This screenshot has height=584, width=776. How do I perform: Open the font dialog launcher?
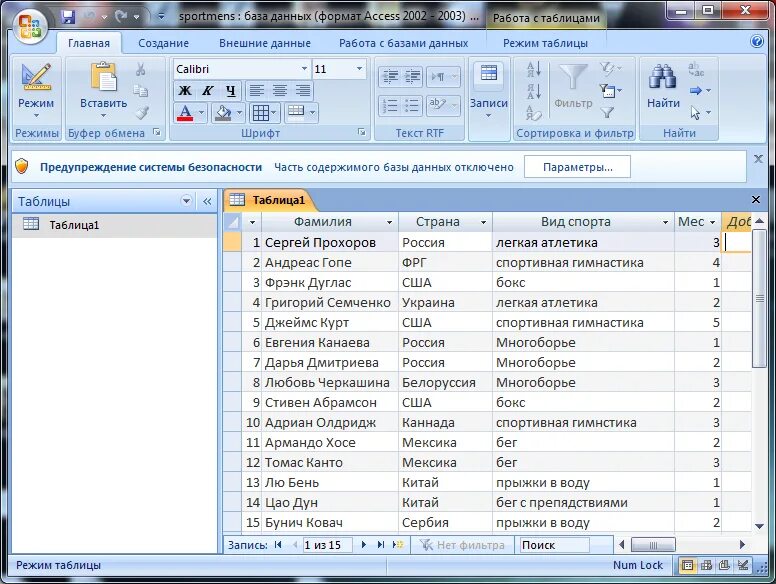[x=362, y=133]
